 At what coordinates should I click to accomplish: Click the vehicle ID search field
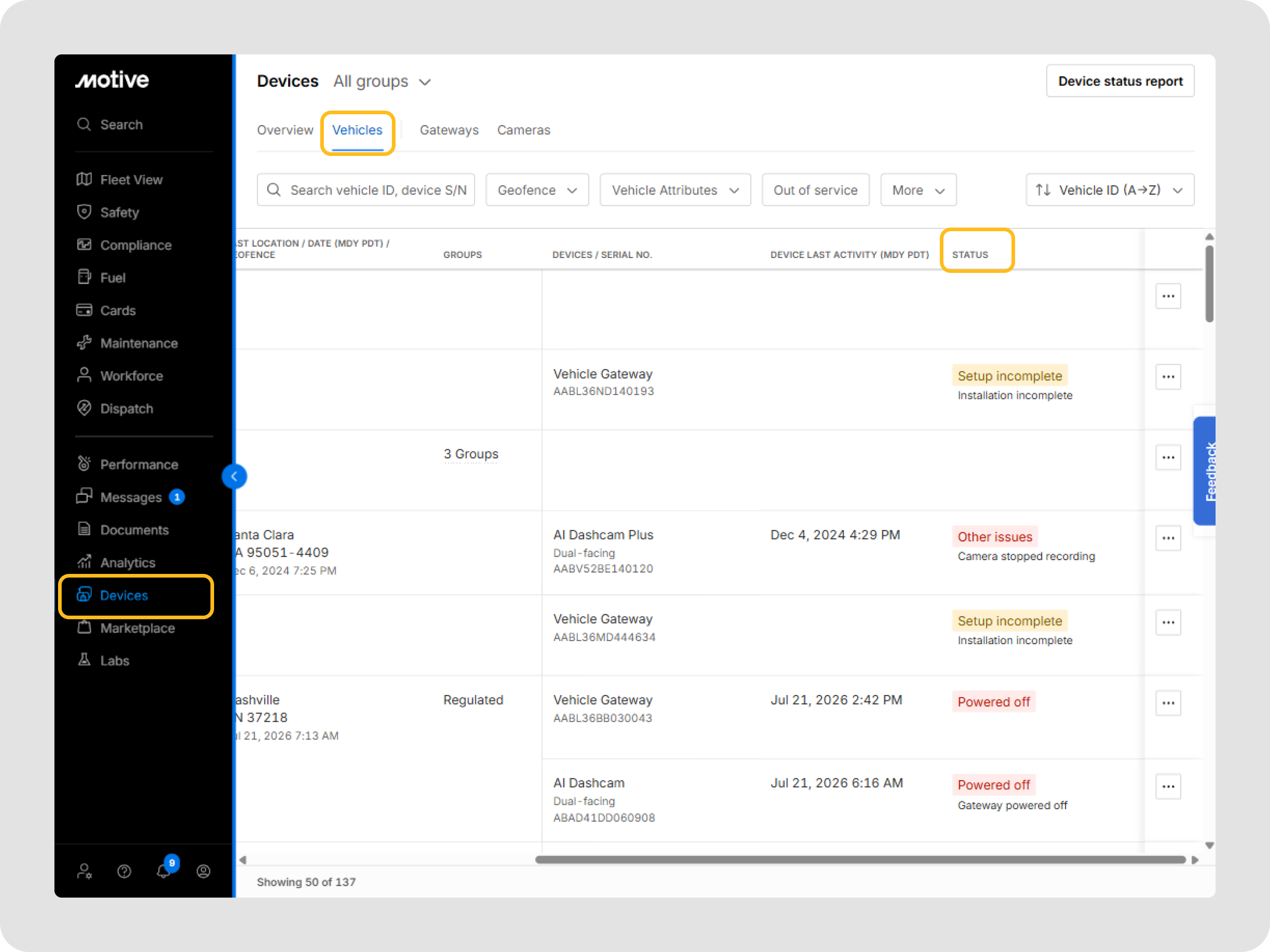366,190
